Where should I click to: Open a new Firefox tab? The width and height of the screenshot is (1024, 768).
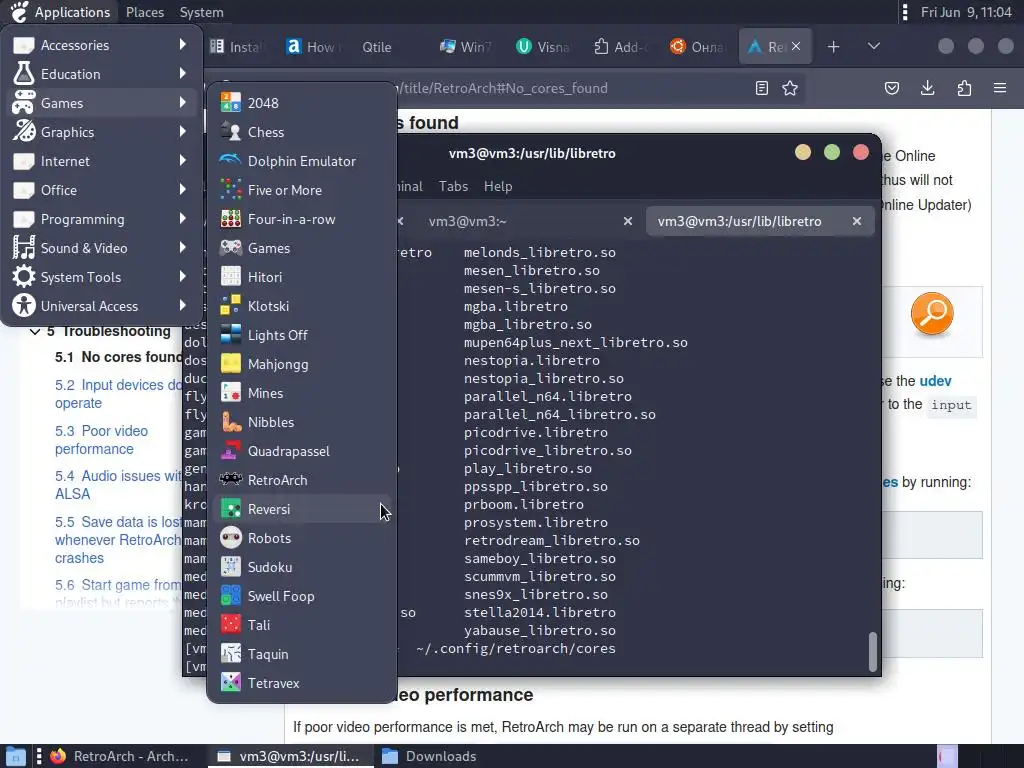[x=833, y=46]
